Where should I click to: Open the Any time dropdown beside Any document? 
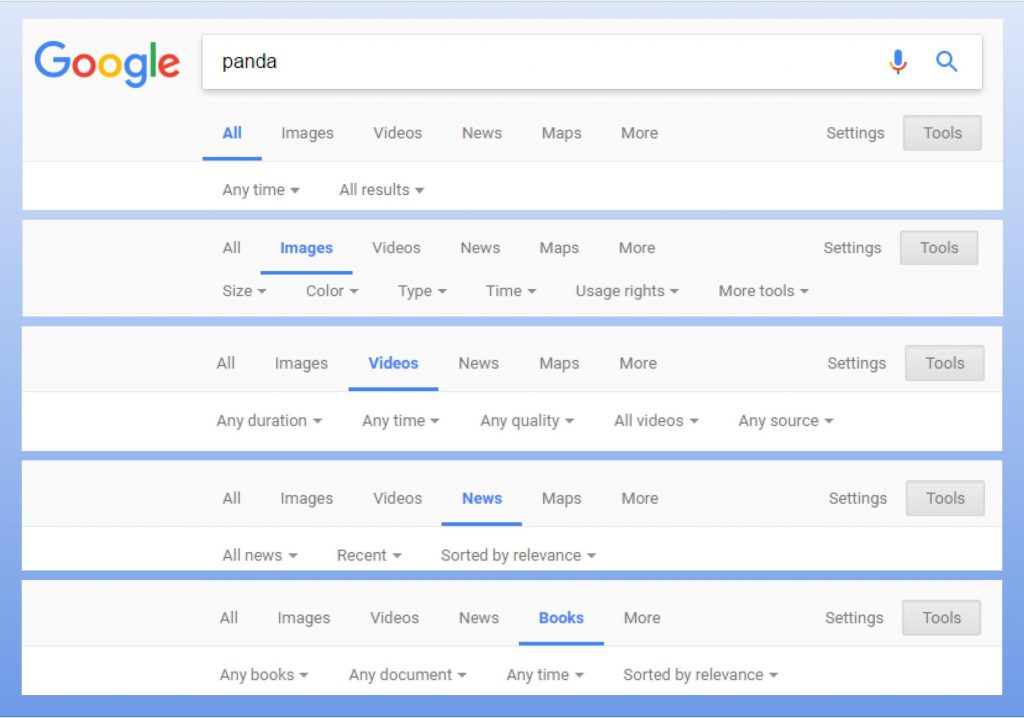point(545,675)
